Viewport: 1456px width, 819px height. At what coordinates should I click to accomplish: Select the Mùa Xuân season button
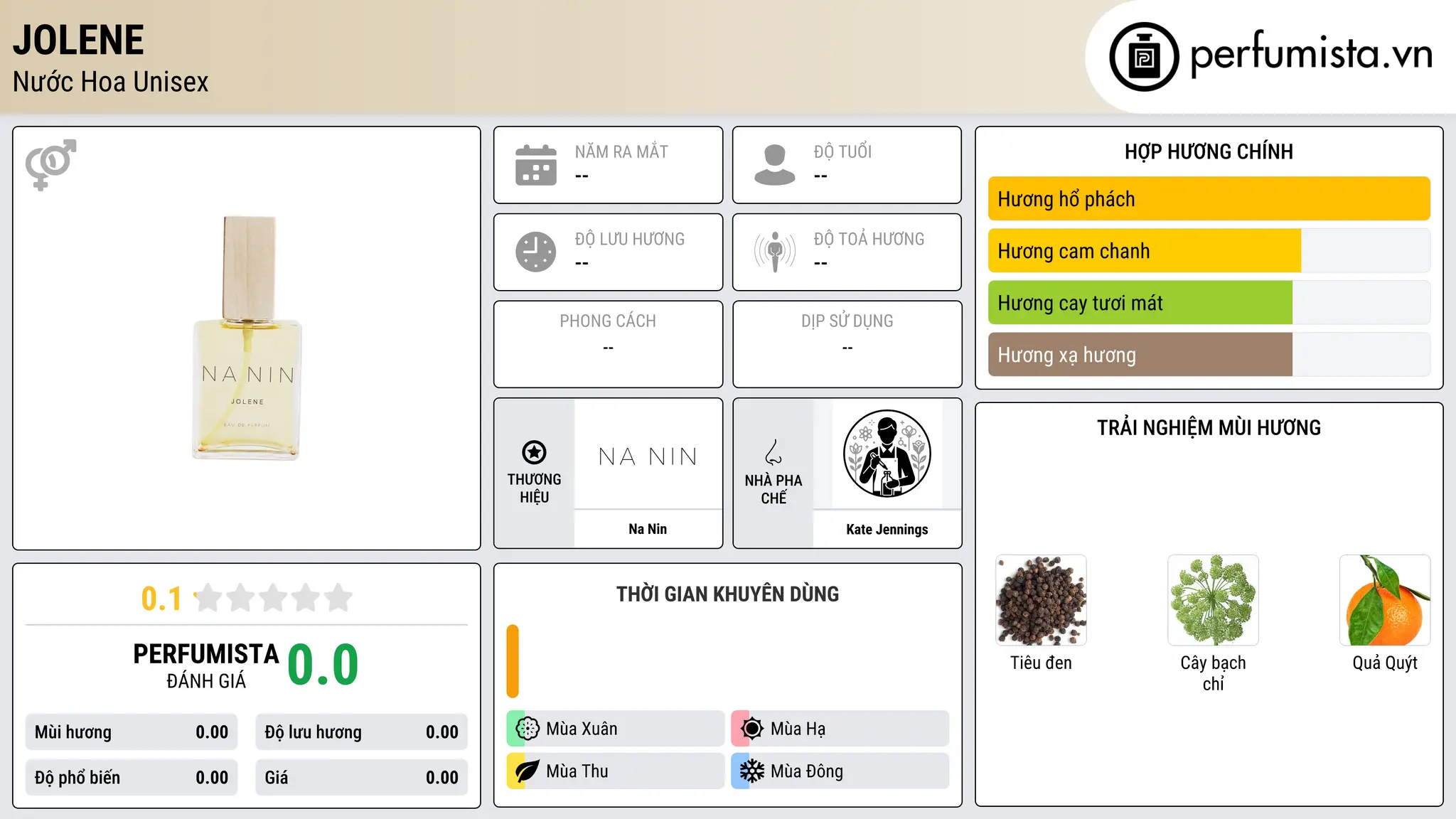tap(615, 728)
